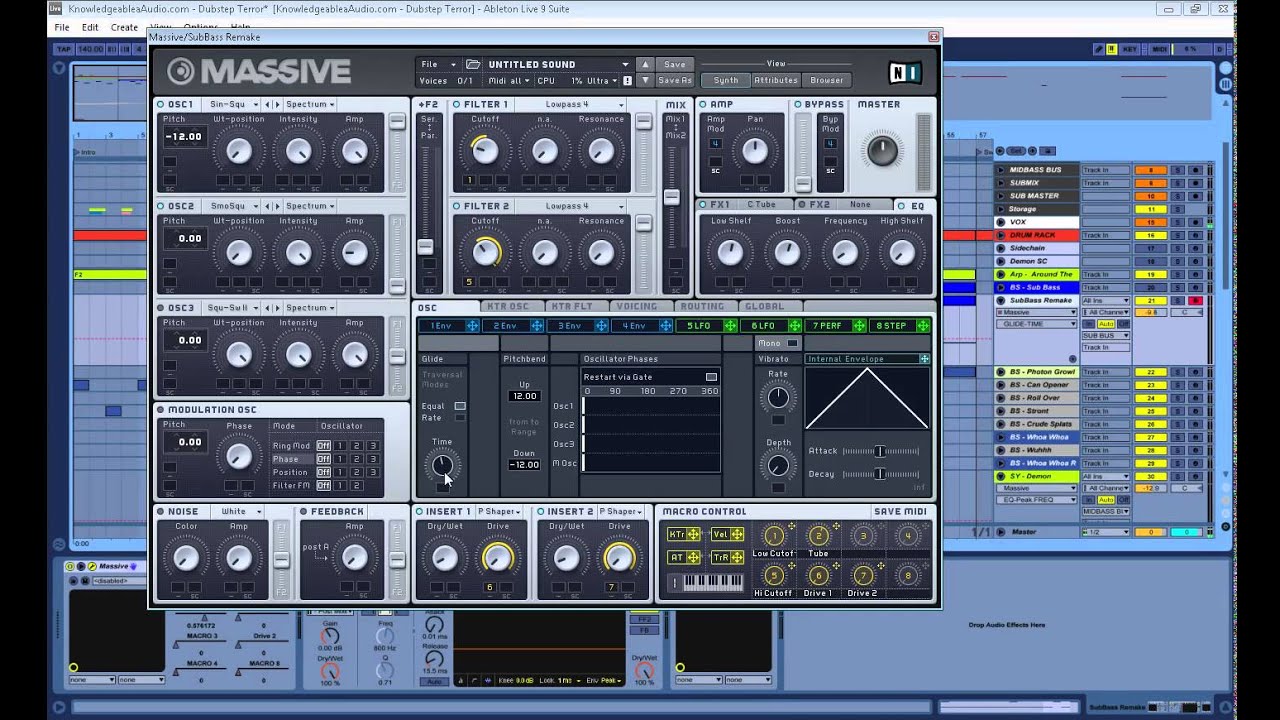Image resolution: width=1280 pixels, height=720 pixels.
Task: Click the Save As button
Action: tap(675, 80)
